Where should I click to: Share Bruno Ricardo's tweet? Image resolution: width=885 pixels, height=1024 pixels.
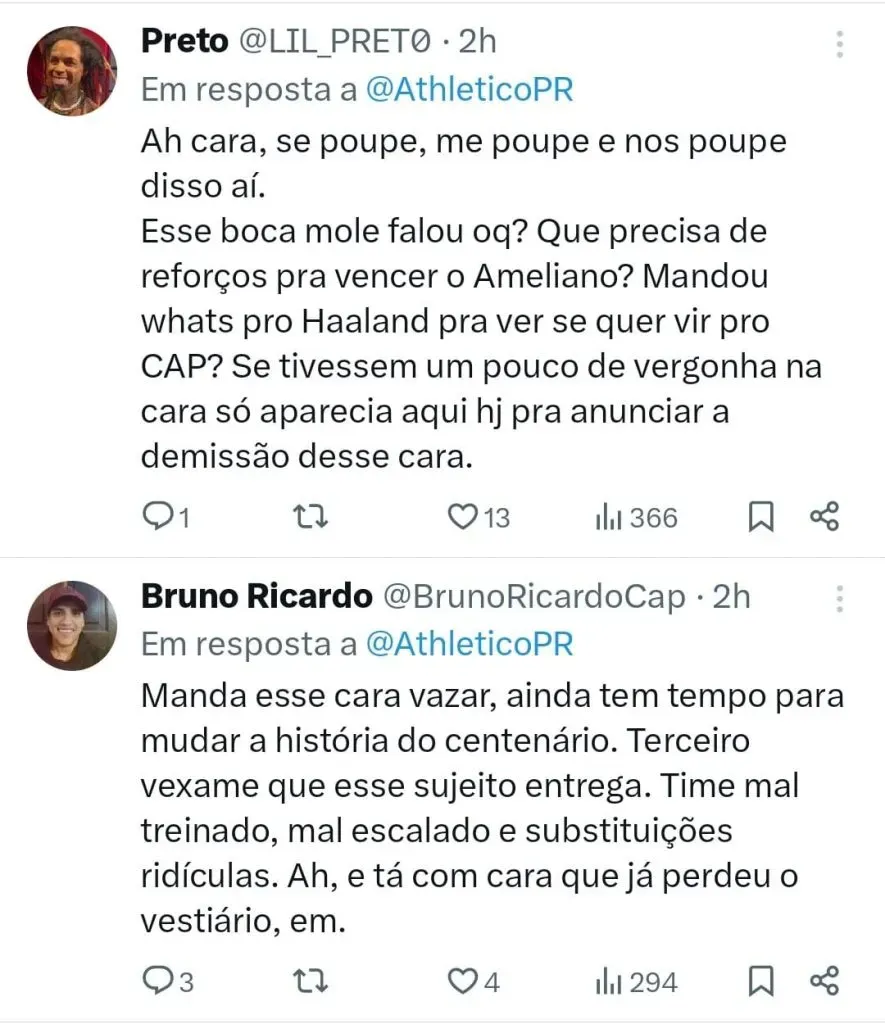[x=824, y=981]
